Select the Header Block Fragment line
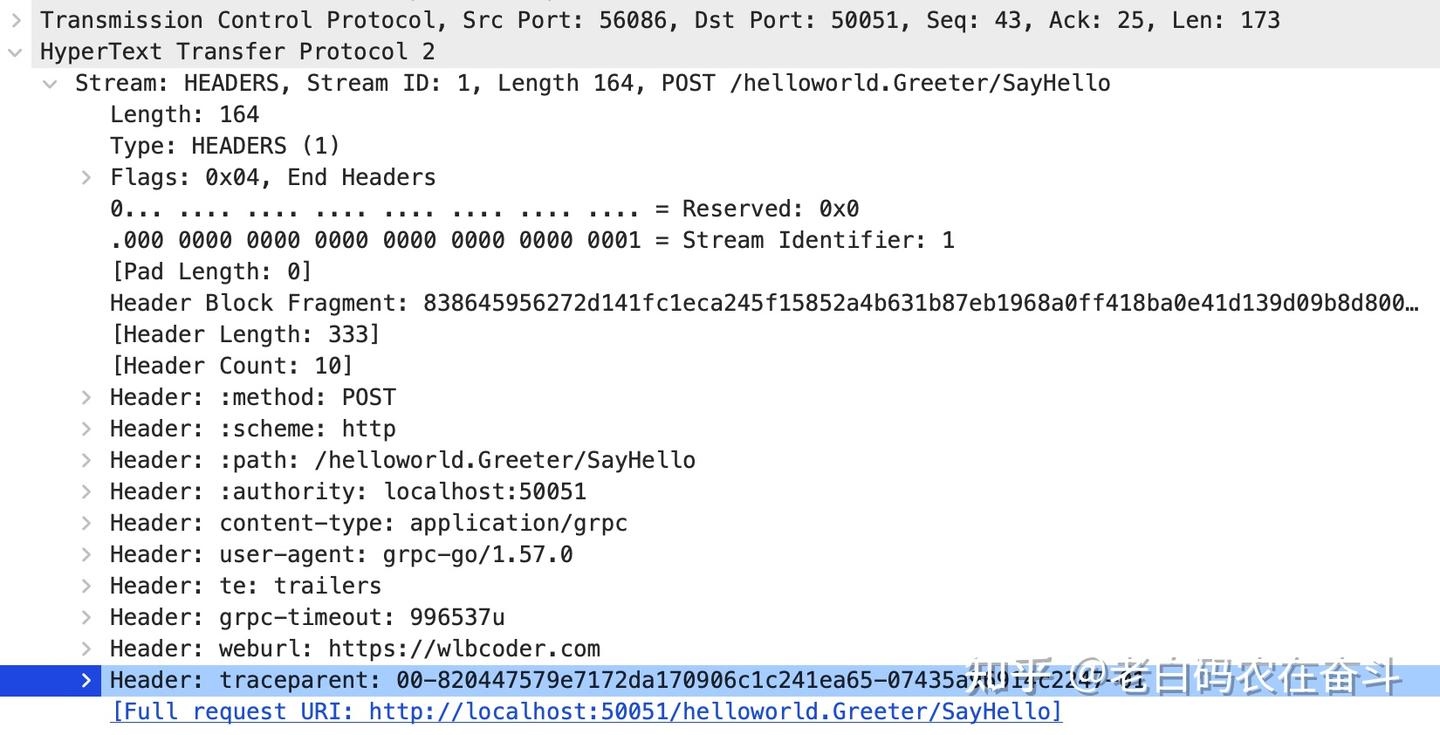This screenshot has height=735, width=1440. pos(764,303)
